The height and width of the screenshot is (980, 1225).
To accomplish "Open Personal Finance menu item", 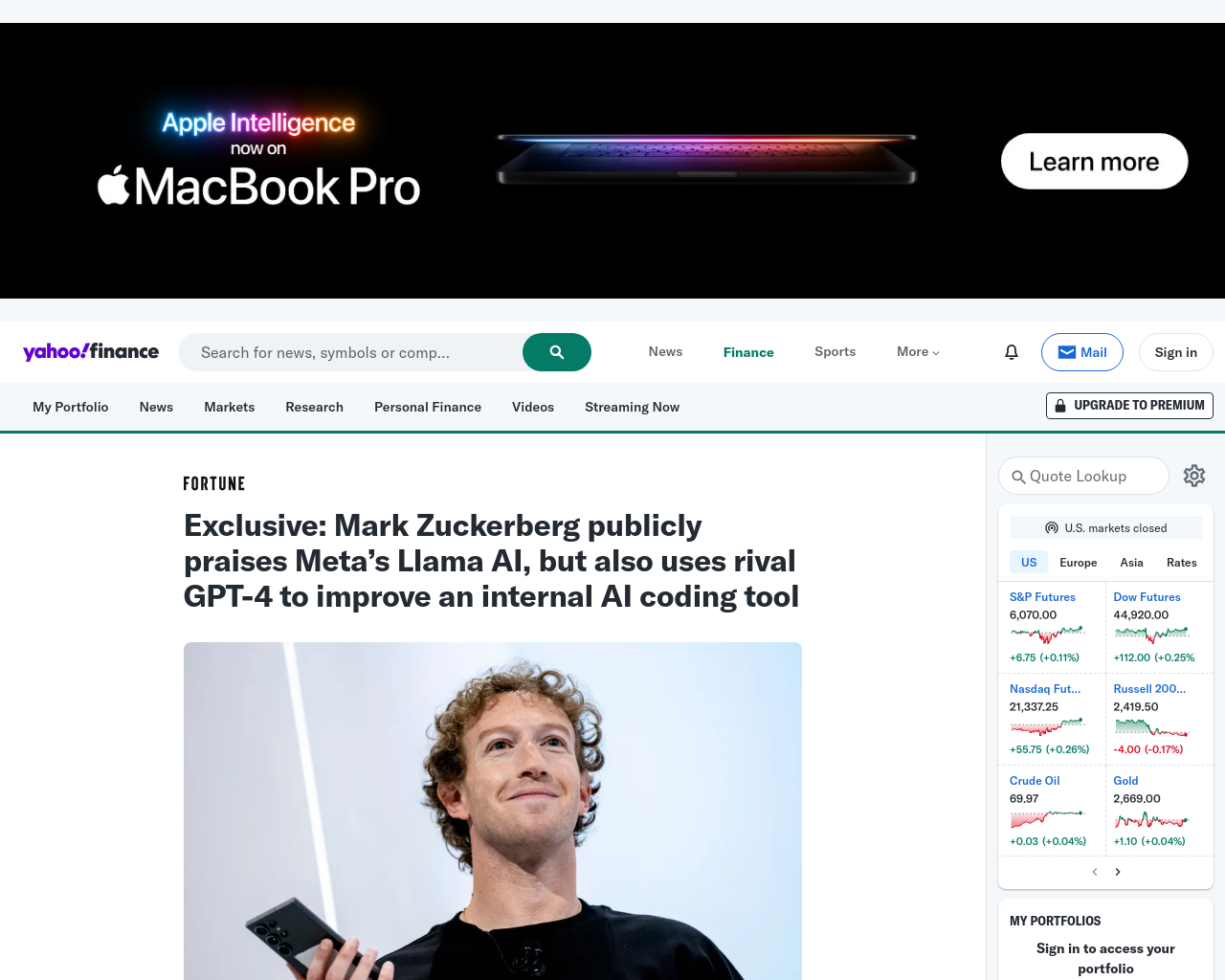I will [428, 407].
